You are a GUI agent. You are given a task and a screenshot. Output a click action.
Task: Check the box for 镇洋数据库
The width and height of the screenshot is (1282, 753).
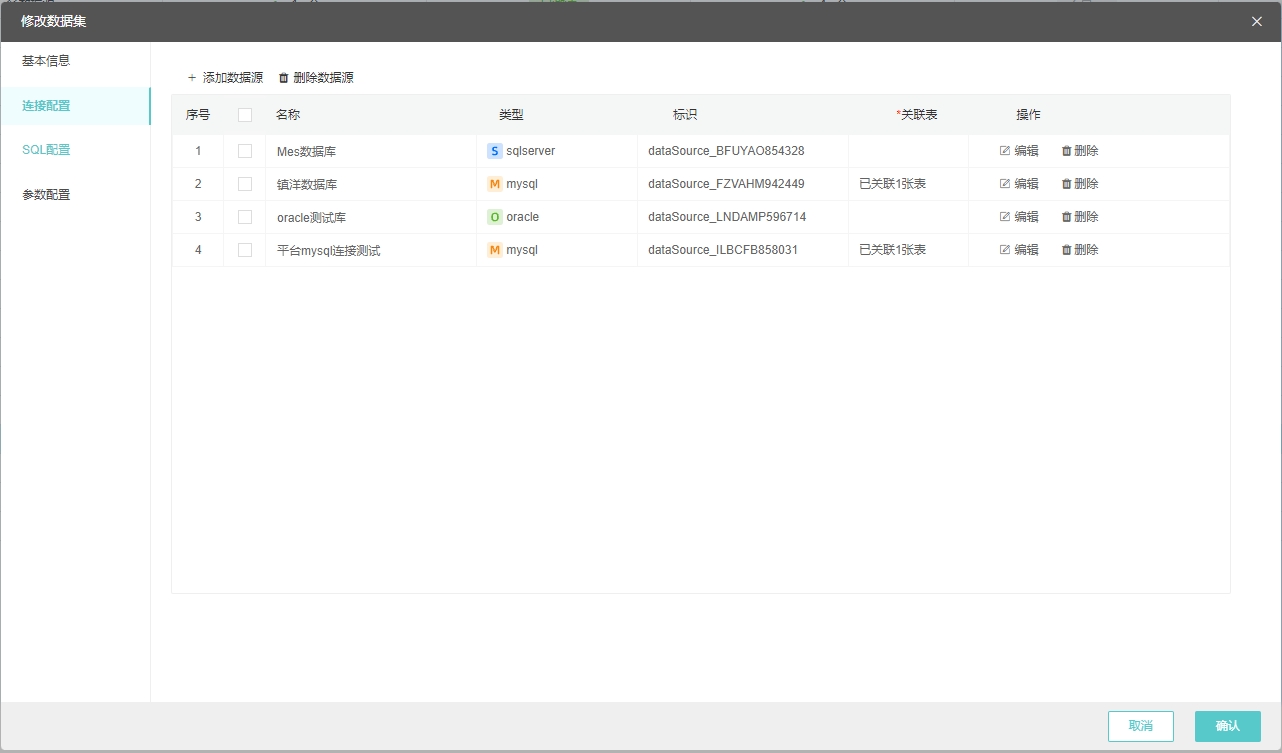pos(245,184)
